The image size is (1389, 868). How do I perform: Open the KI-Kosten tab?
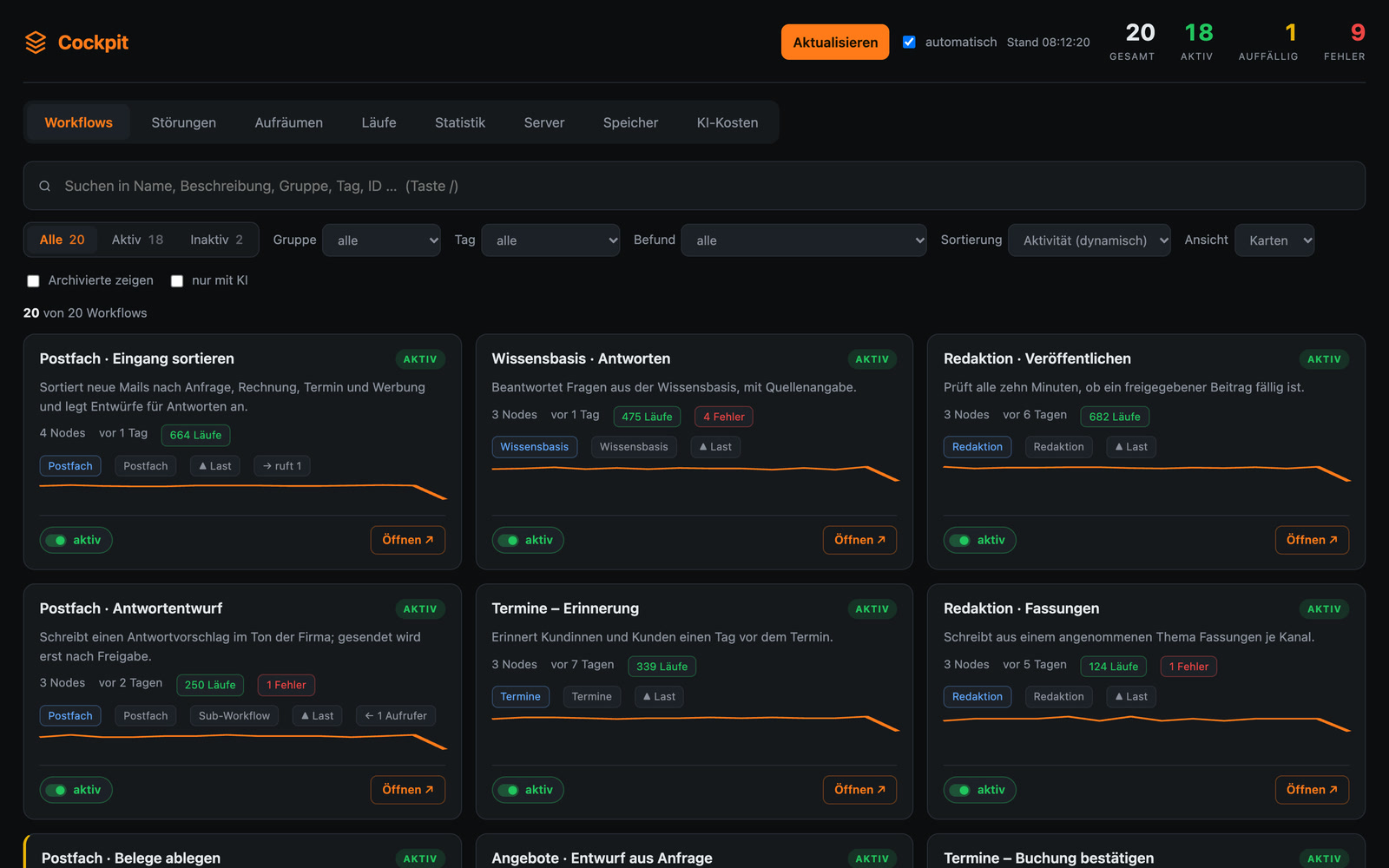727,122
